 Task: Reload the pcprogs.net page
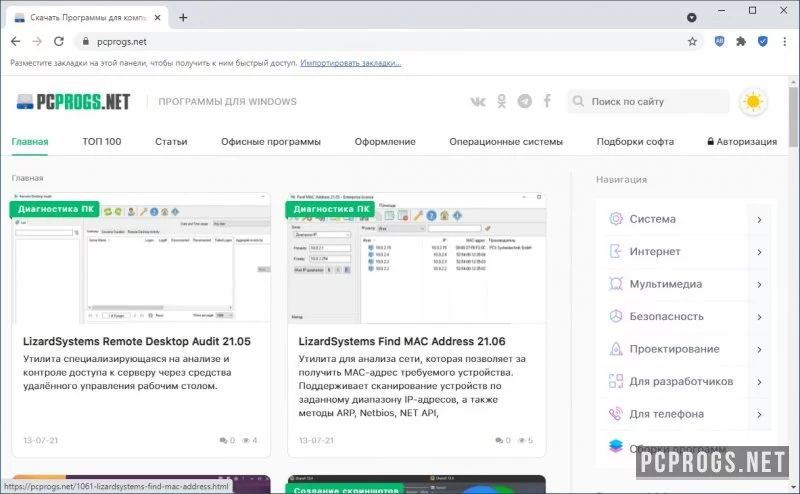pos(59,41)
